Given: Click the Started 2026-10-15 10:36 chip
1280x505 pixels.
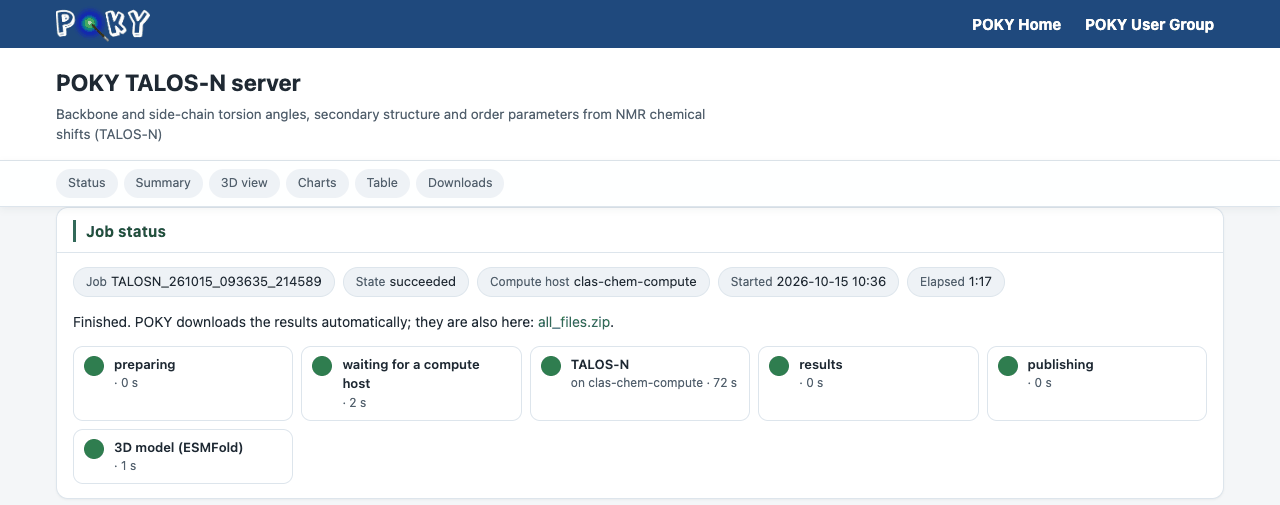Looking at the screenshot, I should point(808,282).
